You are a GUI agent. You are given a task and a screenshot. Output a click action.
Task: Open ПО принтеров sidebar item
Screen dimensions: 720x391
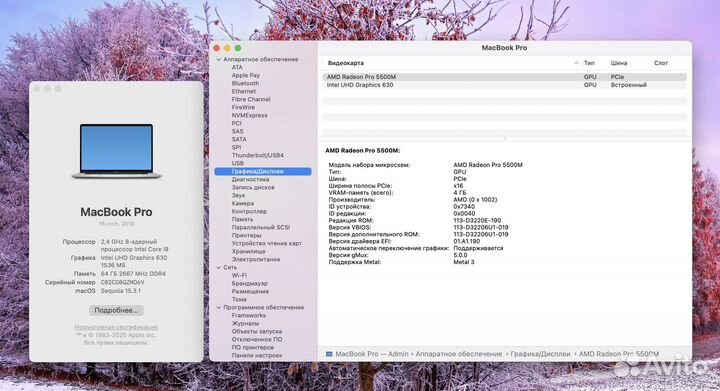(x=253, y=347)
